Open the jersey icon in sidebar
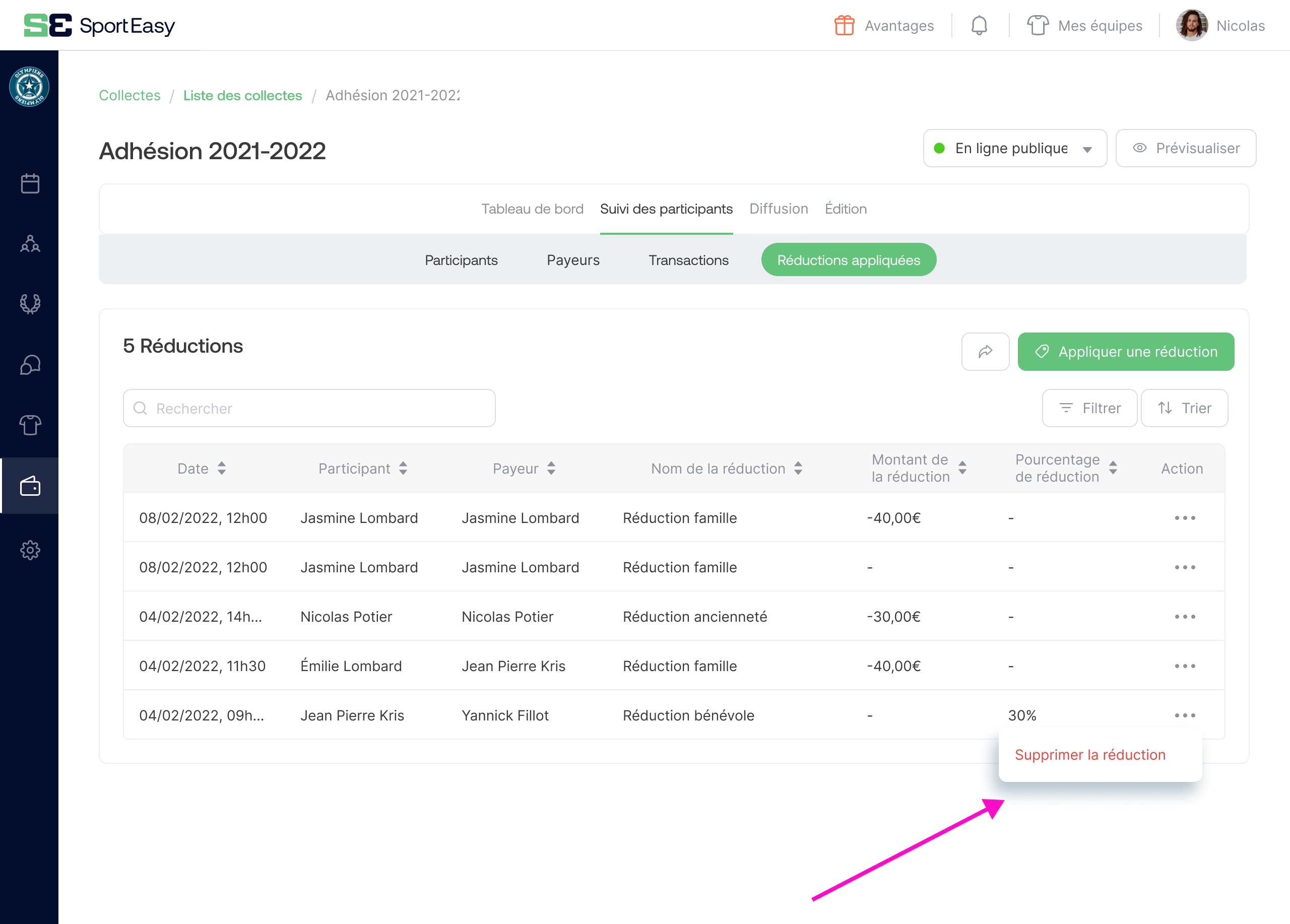Viewport: 1290px width, 924px height. click(30, 425)
